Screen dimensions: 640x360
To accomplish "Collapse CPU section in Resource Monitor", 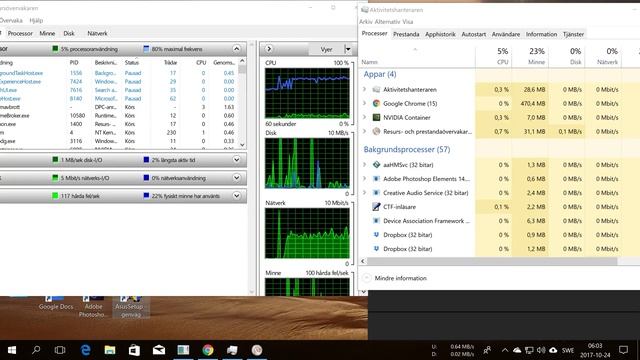I will (x=236, y=49).
